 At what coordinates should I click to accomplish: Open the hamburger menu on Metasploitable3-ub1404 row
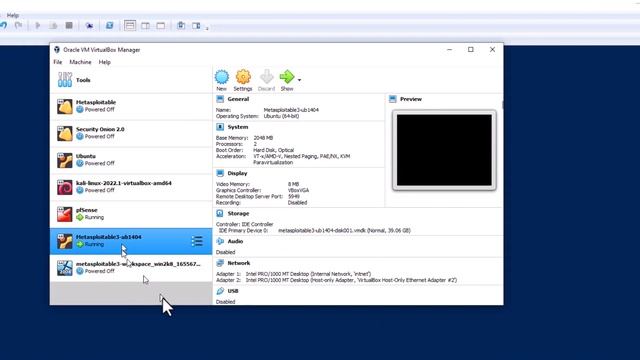197,241
